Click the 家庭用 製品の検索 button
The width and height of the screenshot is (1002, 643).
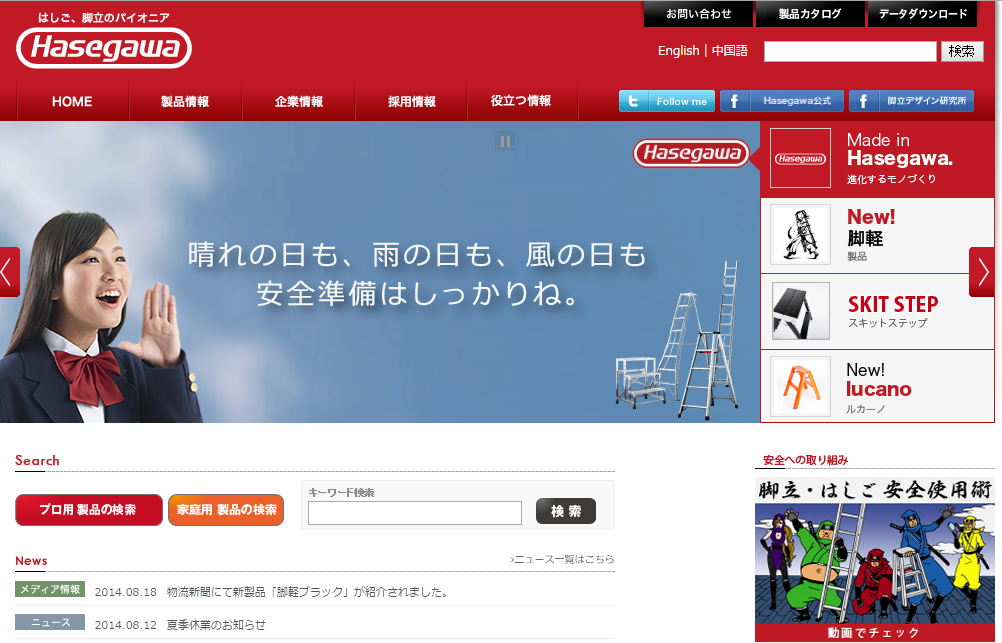tap(226, 510)
